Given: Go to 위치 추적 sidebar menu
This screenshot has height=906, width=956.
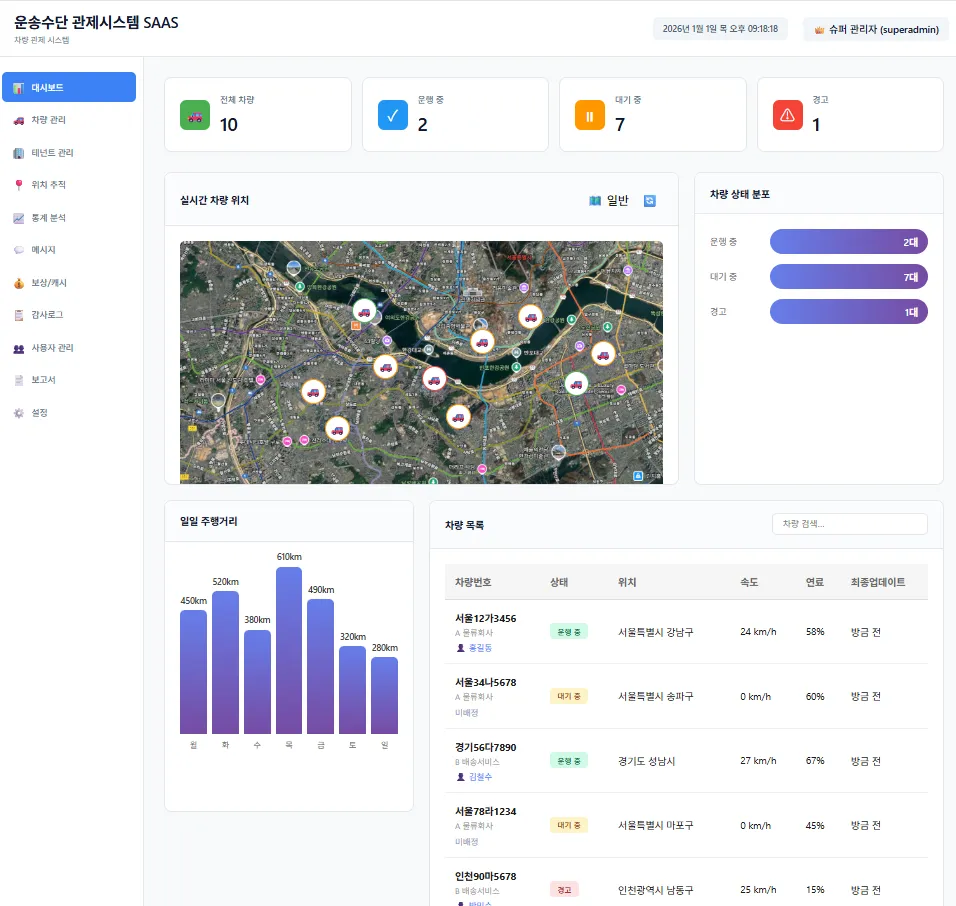Looking at the screenshot, I should click(48, 185).
